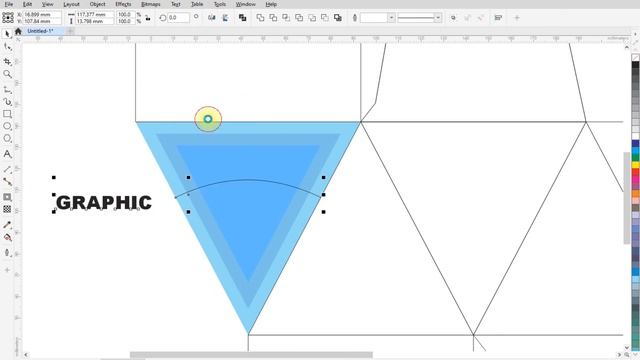The image size is (640, 360).
Task: Open the File menu
Action: pyautogui.click(x=8, y=4)
